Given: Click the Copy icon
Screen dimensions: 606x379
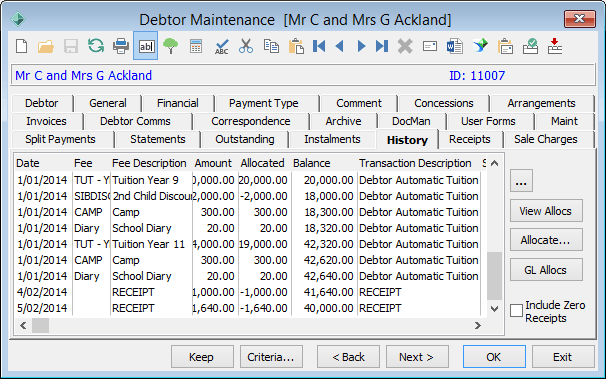Looking at the screenshot, I should coord(271,46).
